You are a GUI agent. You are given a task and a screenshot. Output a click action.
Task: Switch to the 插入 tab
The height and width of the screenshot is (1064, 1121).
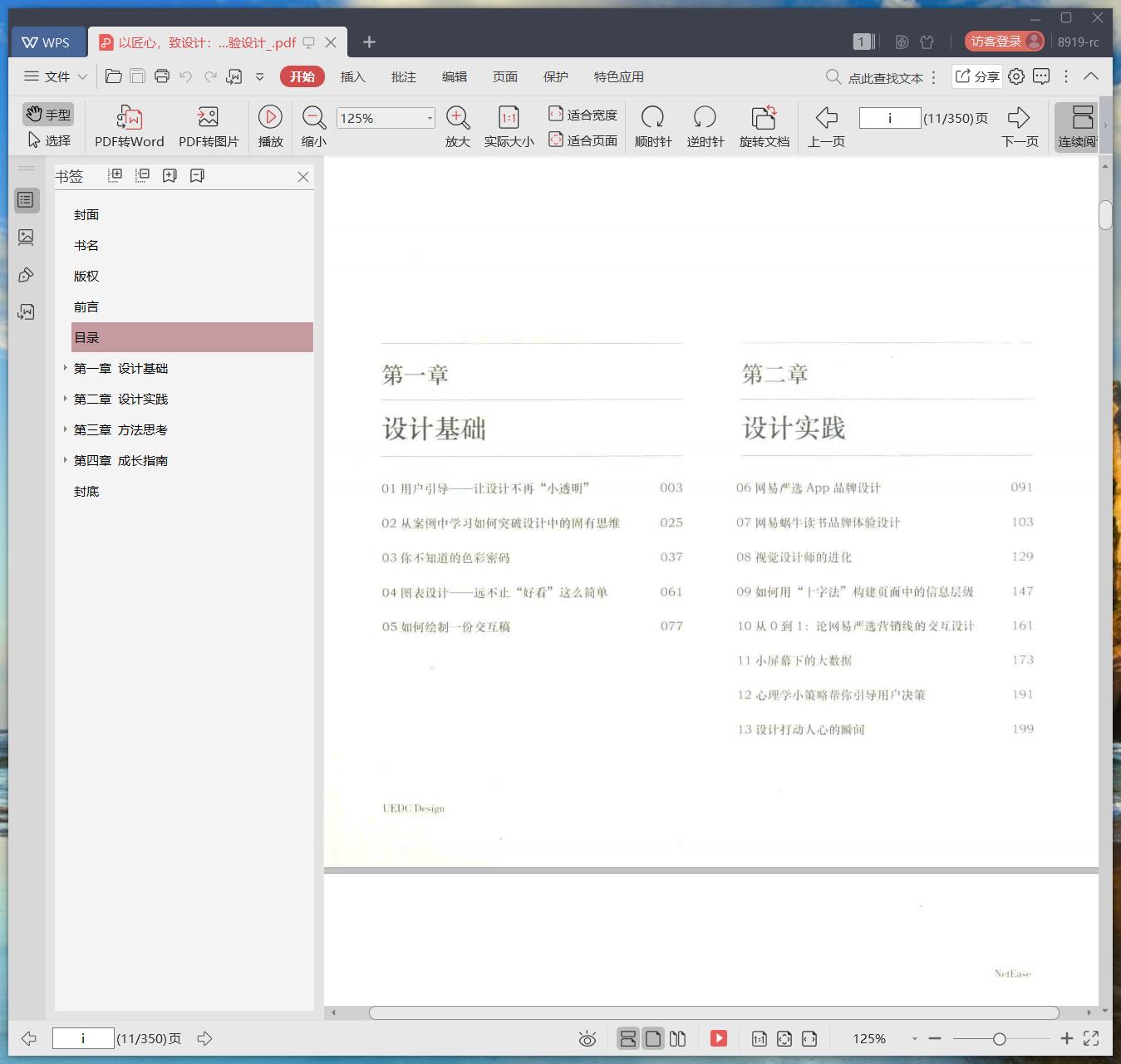352,76
